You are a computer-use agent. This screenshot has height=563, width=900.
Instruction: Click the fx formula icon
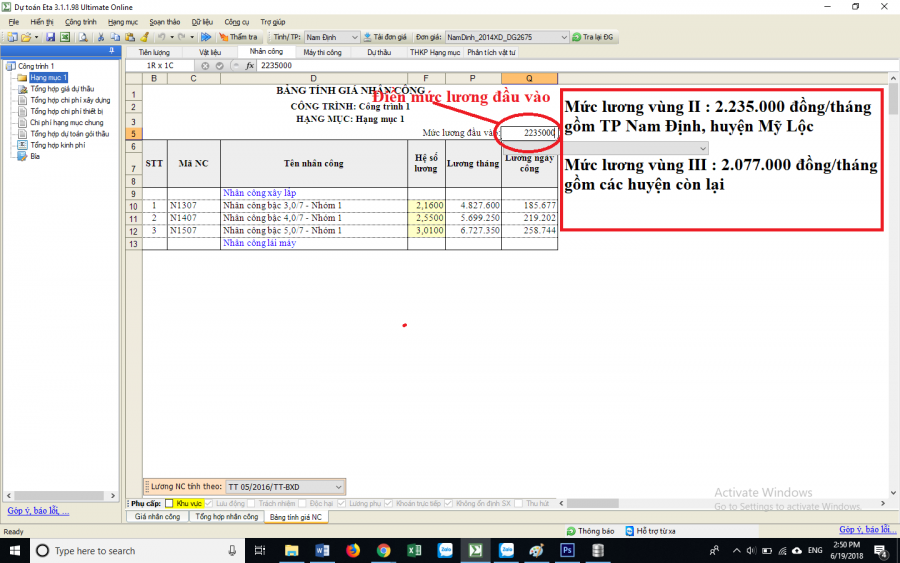pos(250,65)
